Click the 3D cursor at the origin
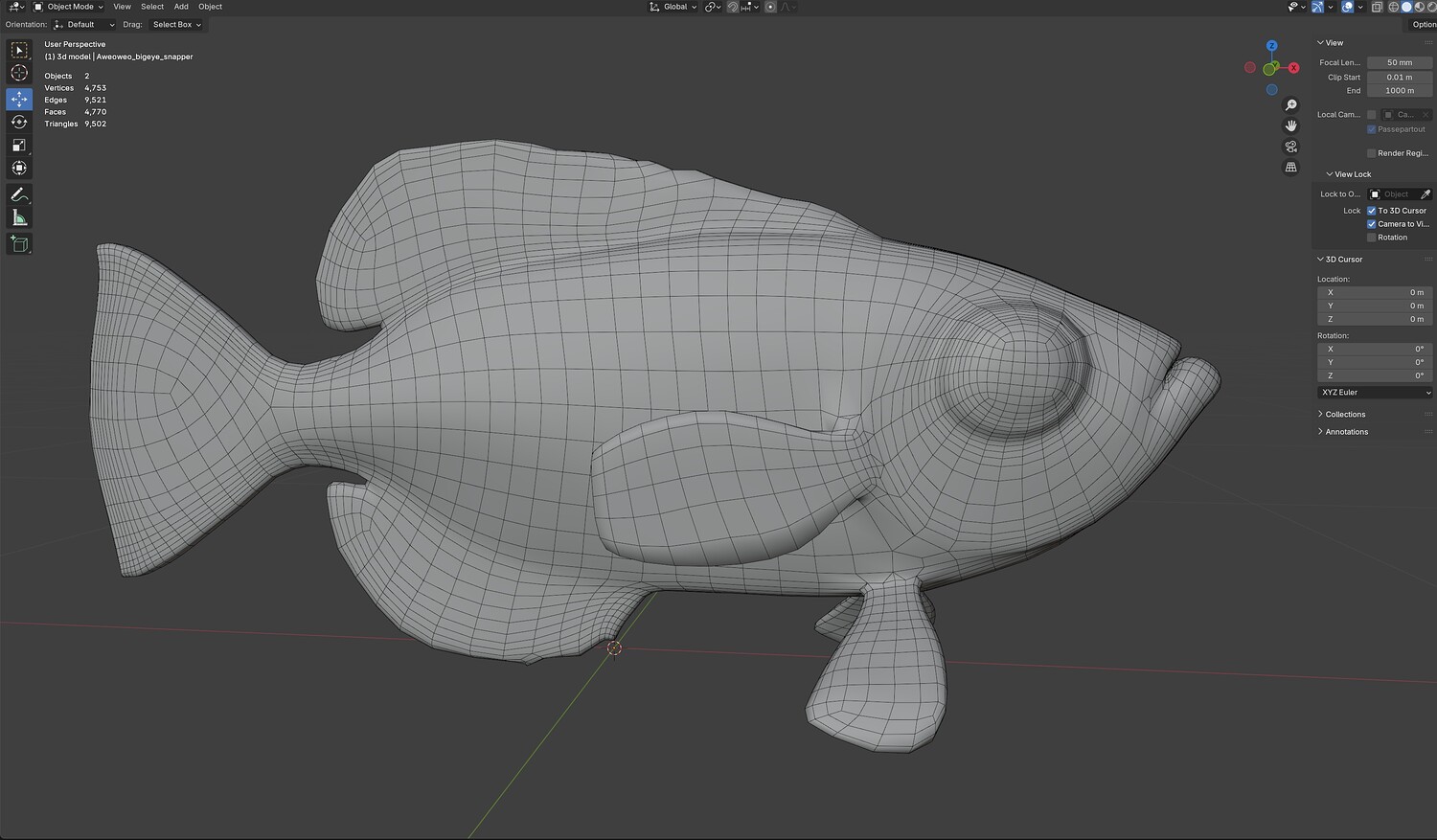Screen dimensions: 1437x840 pyautogui.click(x=614, y=648)
